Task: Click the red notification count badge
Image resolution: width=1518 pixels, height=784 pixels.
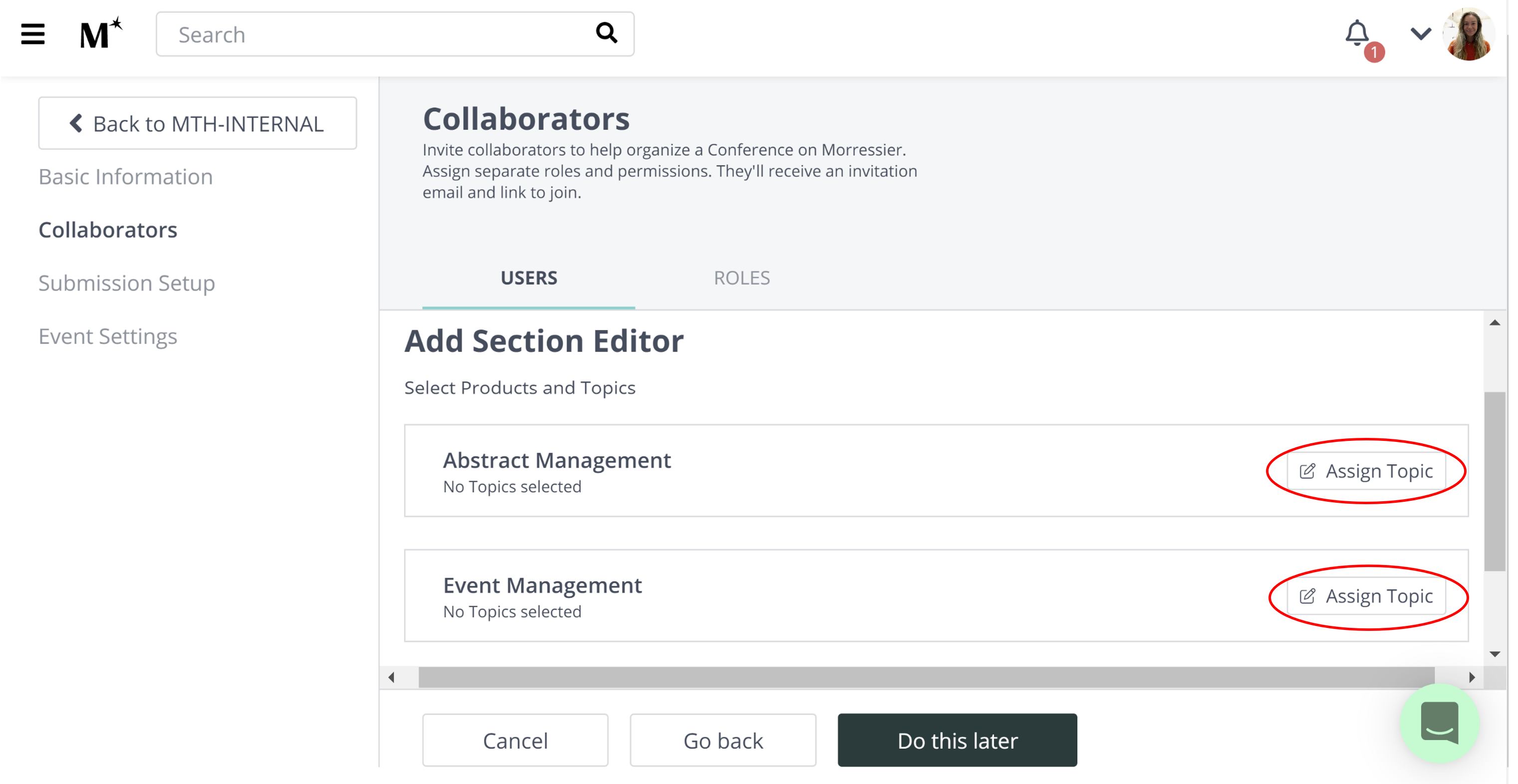Action: click(x=1374, y=52)
